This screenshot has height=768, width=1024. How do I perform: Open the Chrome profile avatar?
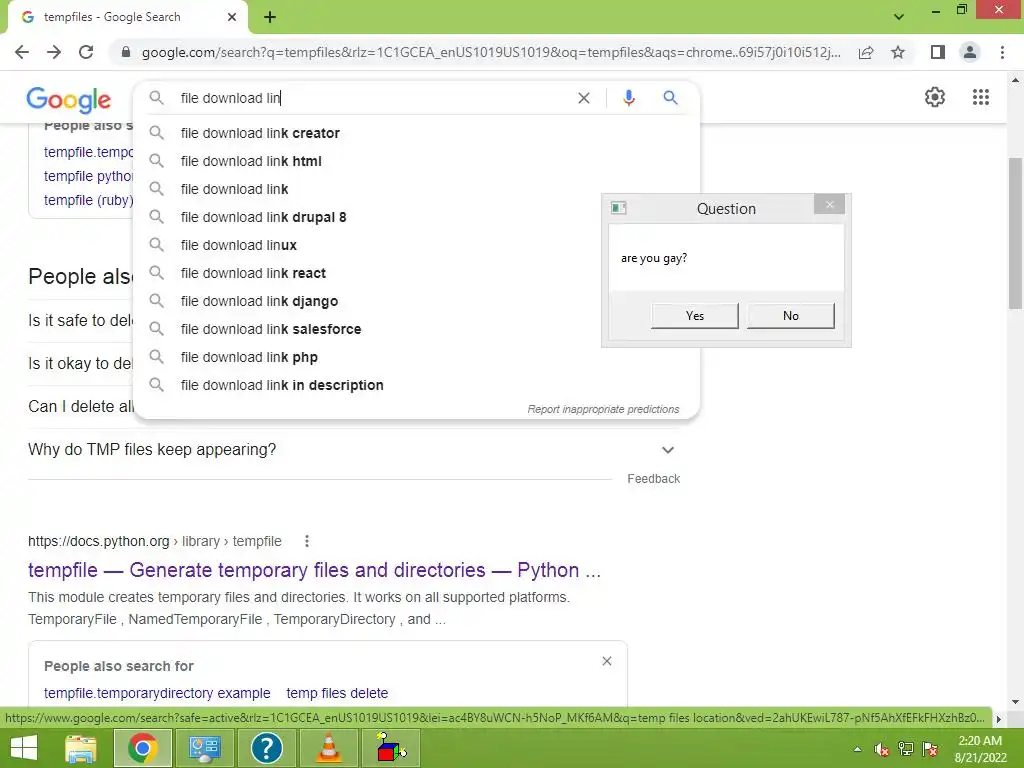pos(970,52)
